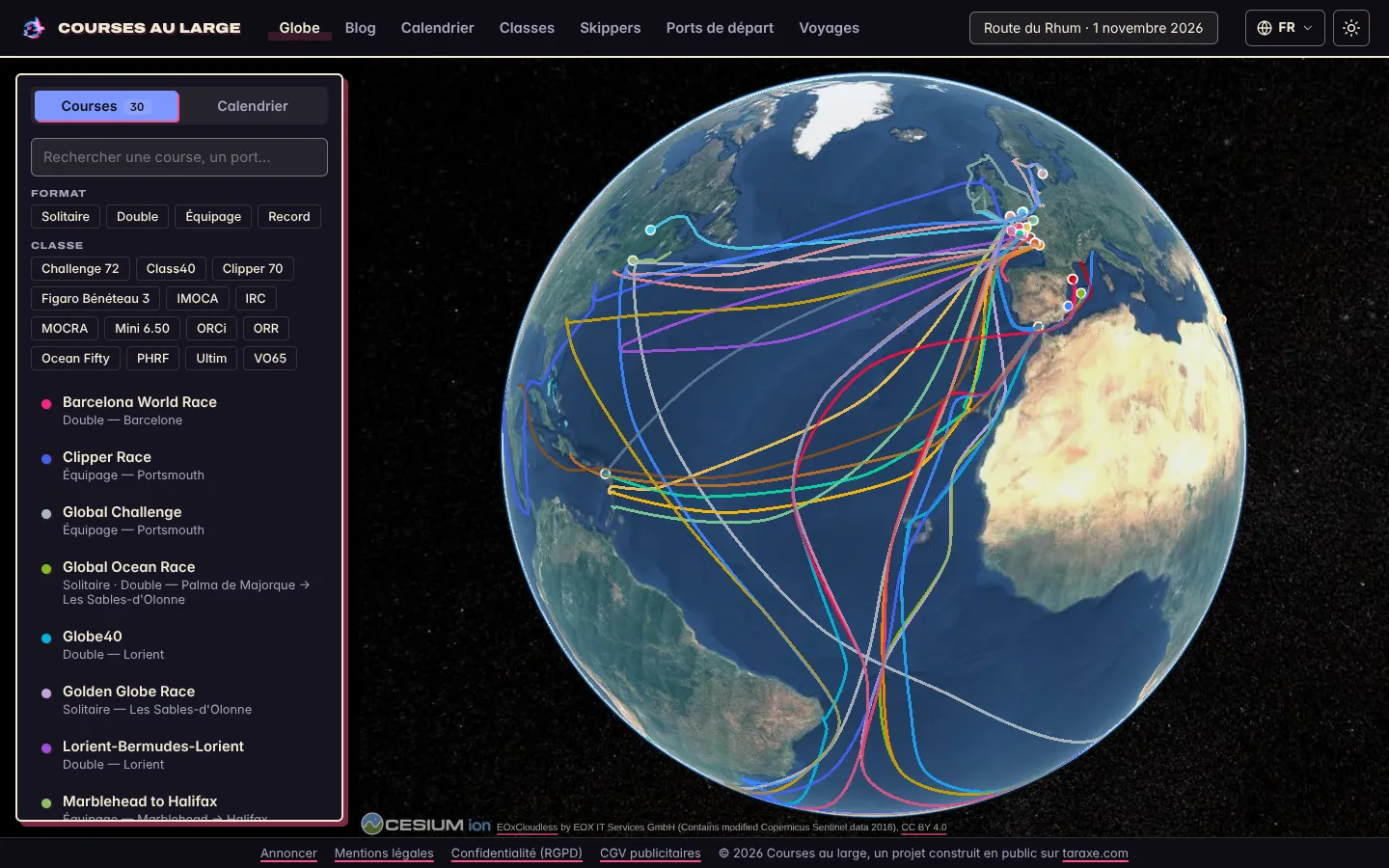This screenshot has height=868, width=1389.
Task: Open Lorient-Bermudes-Lorient race
Action: pos(179,755)
